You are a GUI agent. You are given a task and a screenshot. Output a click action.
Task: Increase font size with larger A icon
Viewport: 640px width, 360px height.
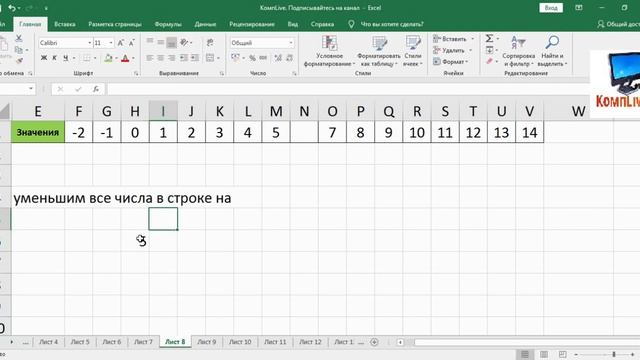click(121, 43)
